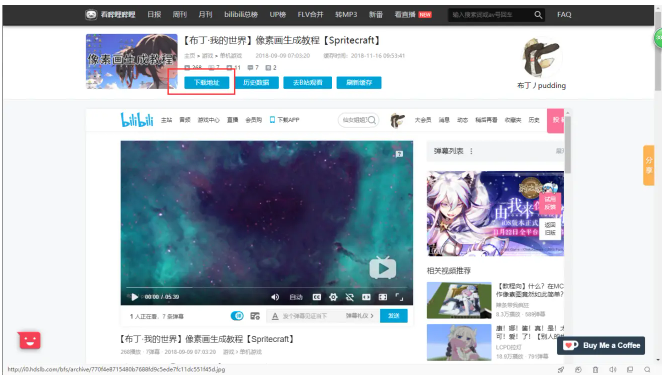Open the 弹幕列表 options dots
Viewport: 663px width, 378px height.
[471, 151]
